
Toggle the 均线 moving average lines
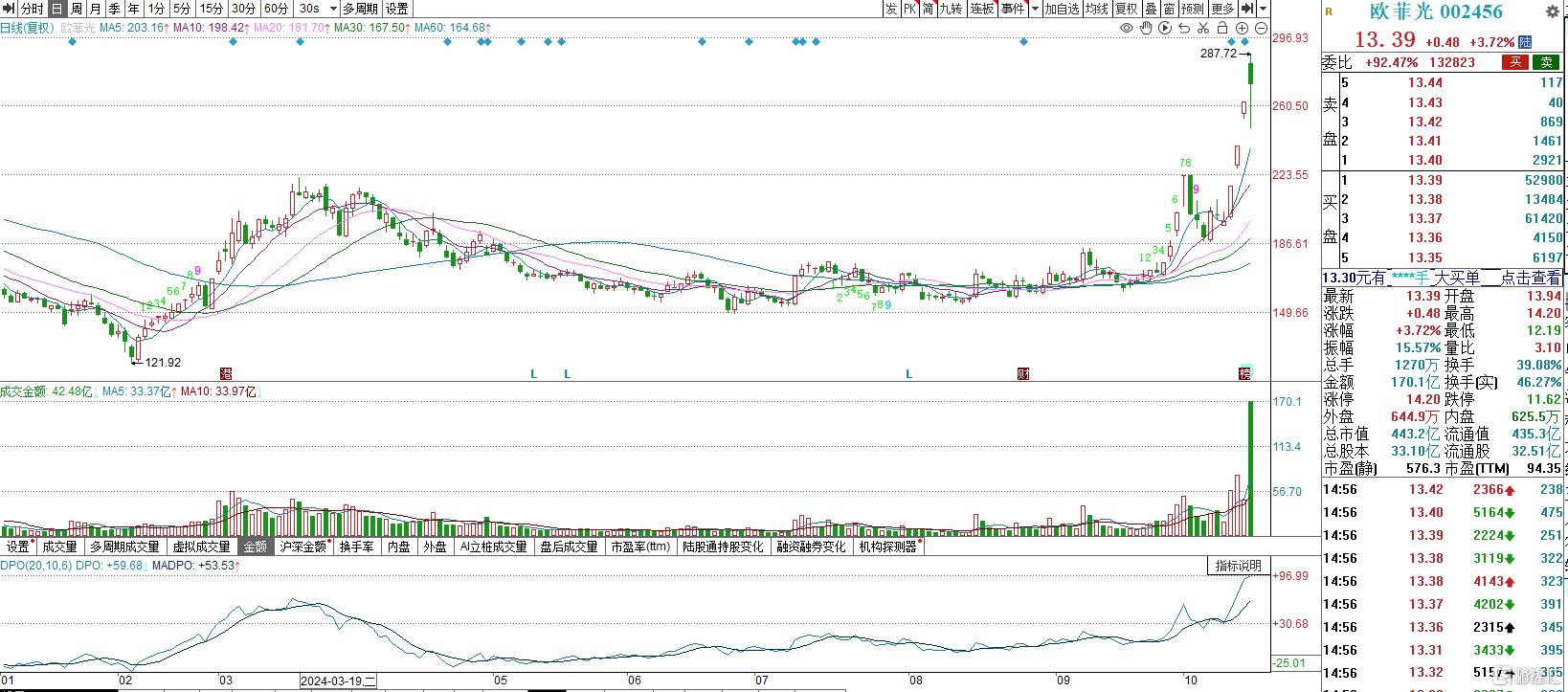click(1097, 9)
